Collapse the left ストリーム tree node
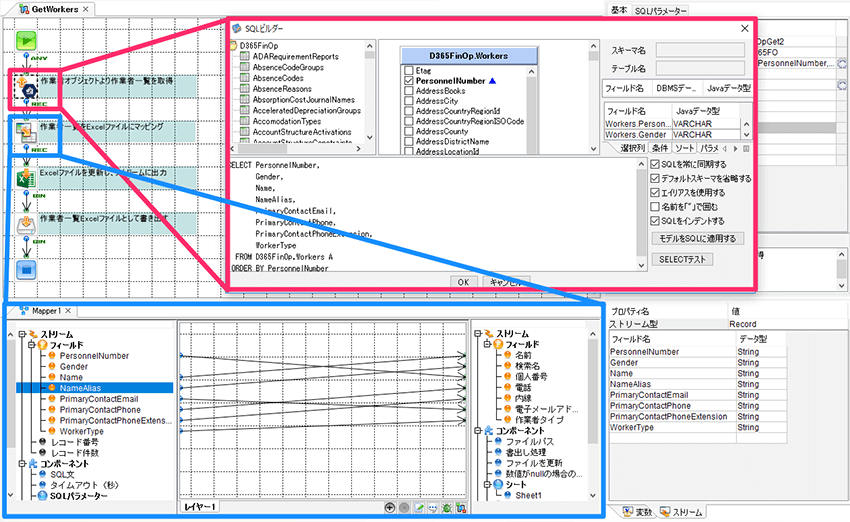Image resolution: width=850 pixels, height=522 pixels. click(24, 334)
